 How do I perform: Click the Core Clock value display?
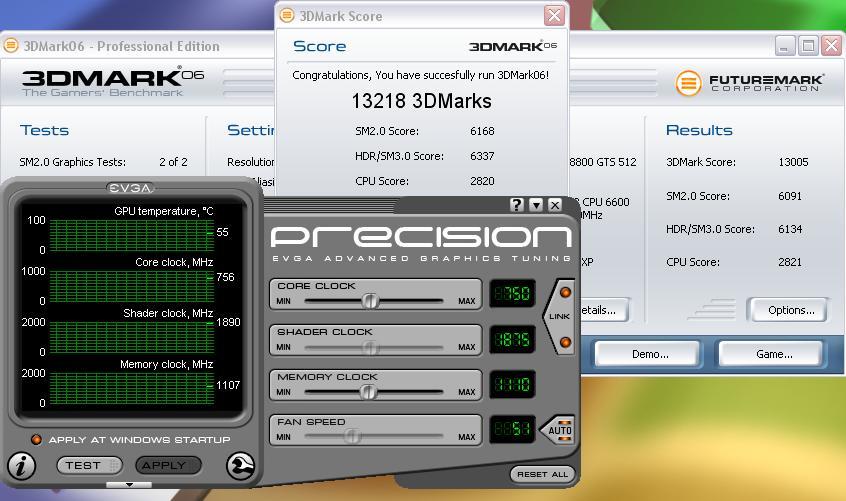click(x=512, y=293)
